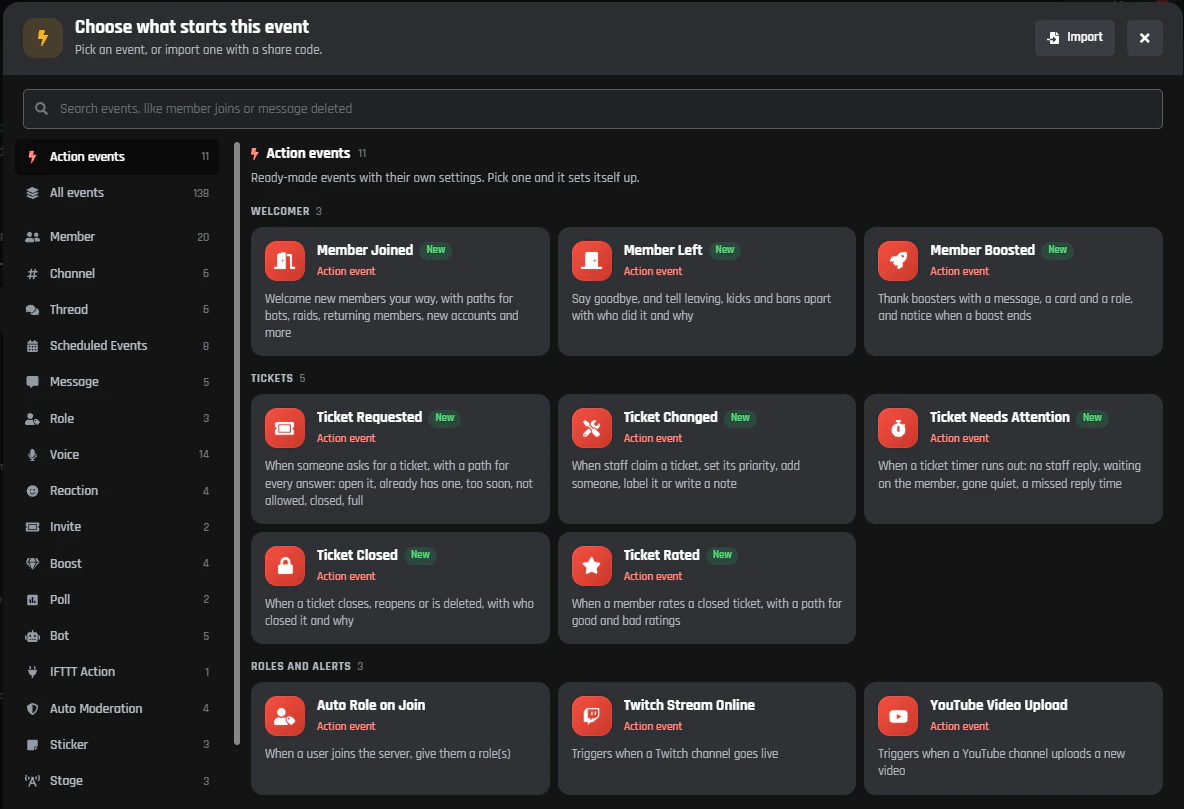Select the Action events category
Image resolution: width=1184 pixels, height=809 pixels.
117,156
